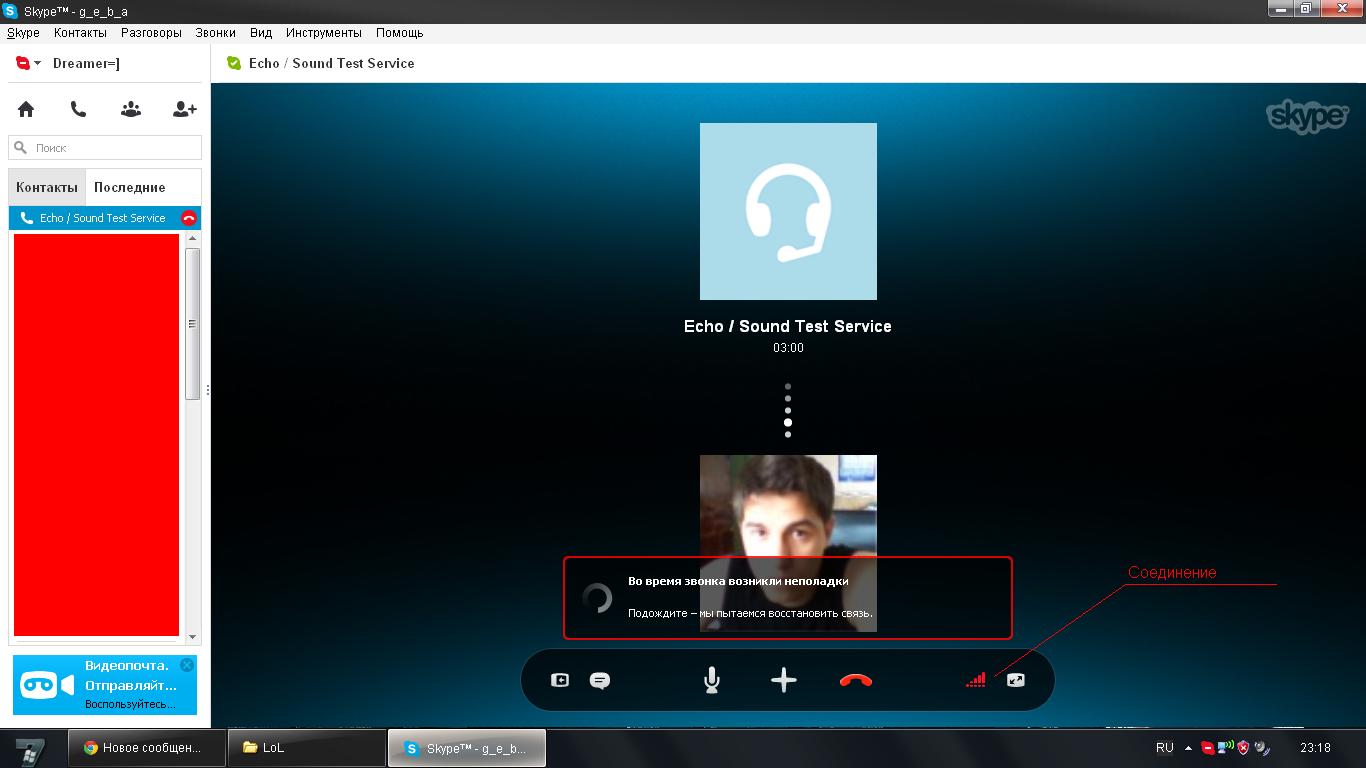Image resolution: width=1366 pixels, height=768 pixels.
Task: Switch call to full screen mode
Action: (x=1016, y=680)
